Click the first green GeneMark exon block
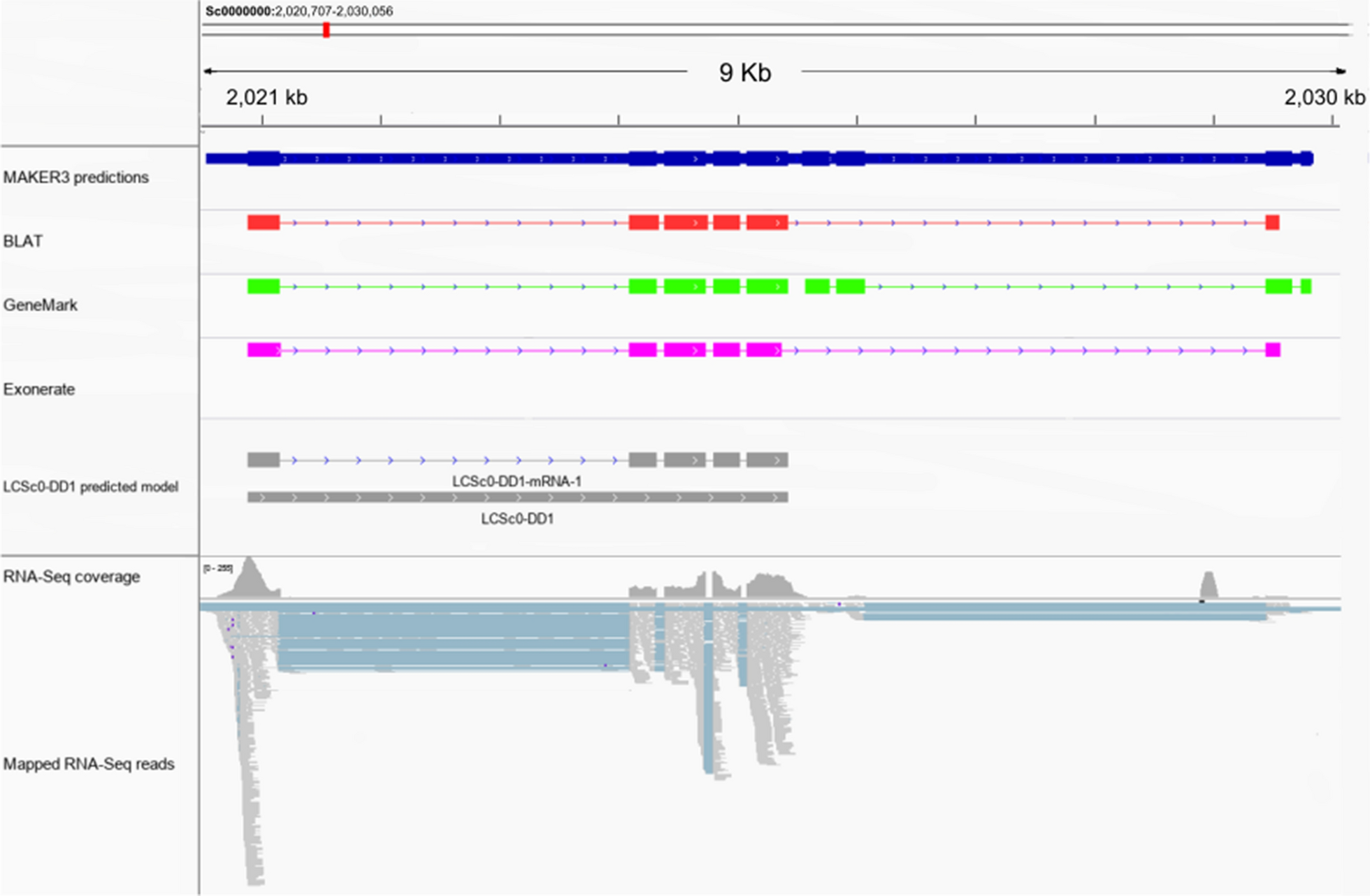The width and height of the screenshot is (1370, 896). tap(264, 287)
